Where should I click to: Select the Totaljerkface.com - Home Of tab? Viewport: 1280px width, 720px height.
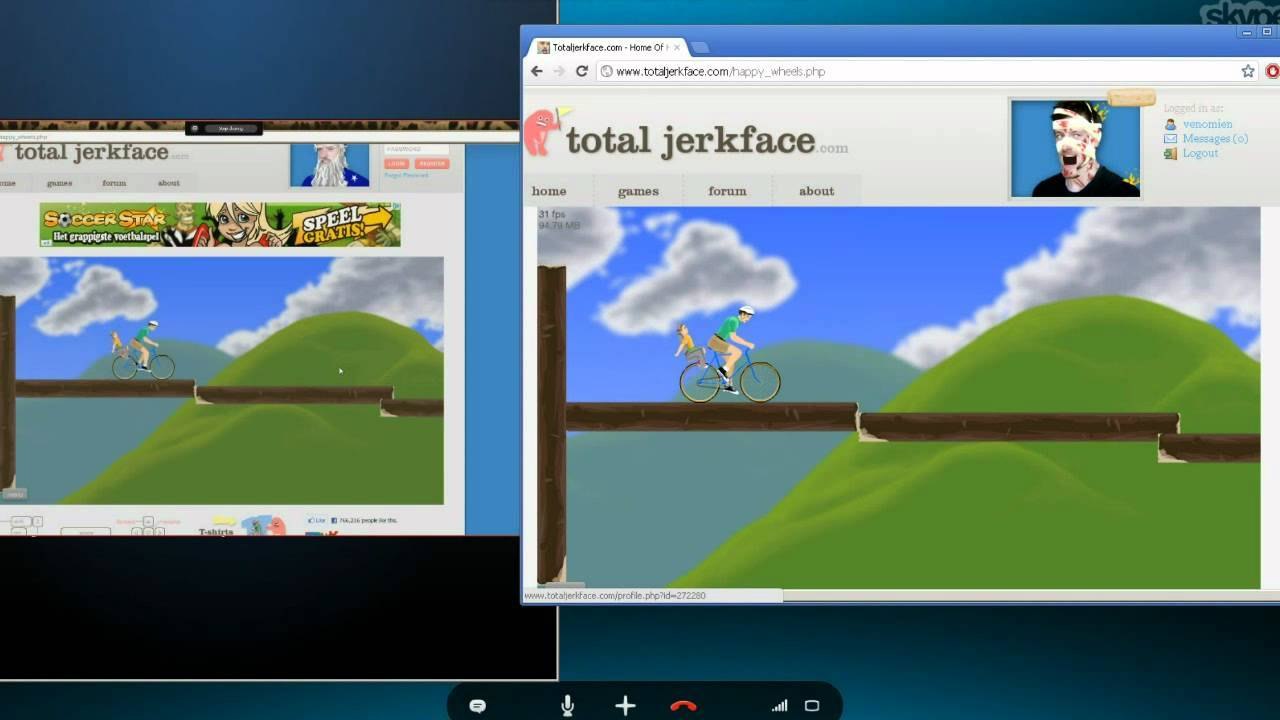click(x=608, y=47)
